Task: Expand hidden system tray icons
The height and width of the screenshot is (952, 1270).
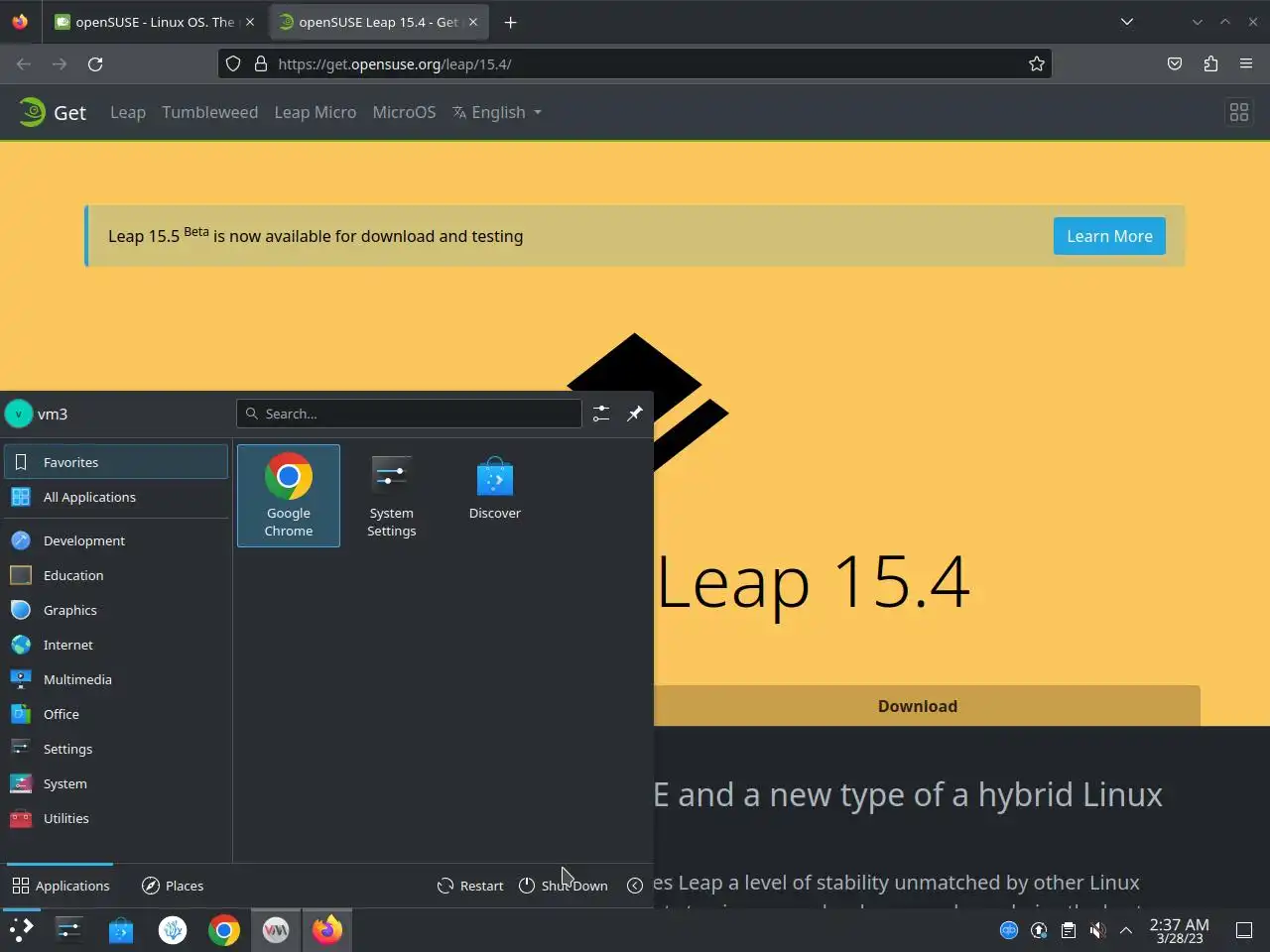Action: coord(1126,930)
